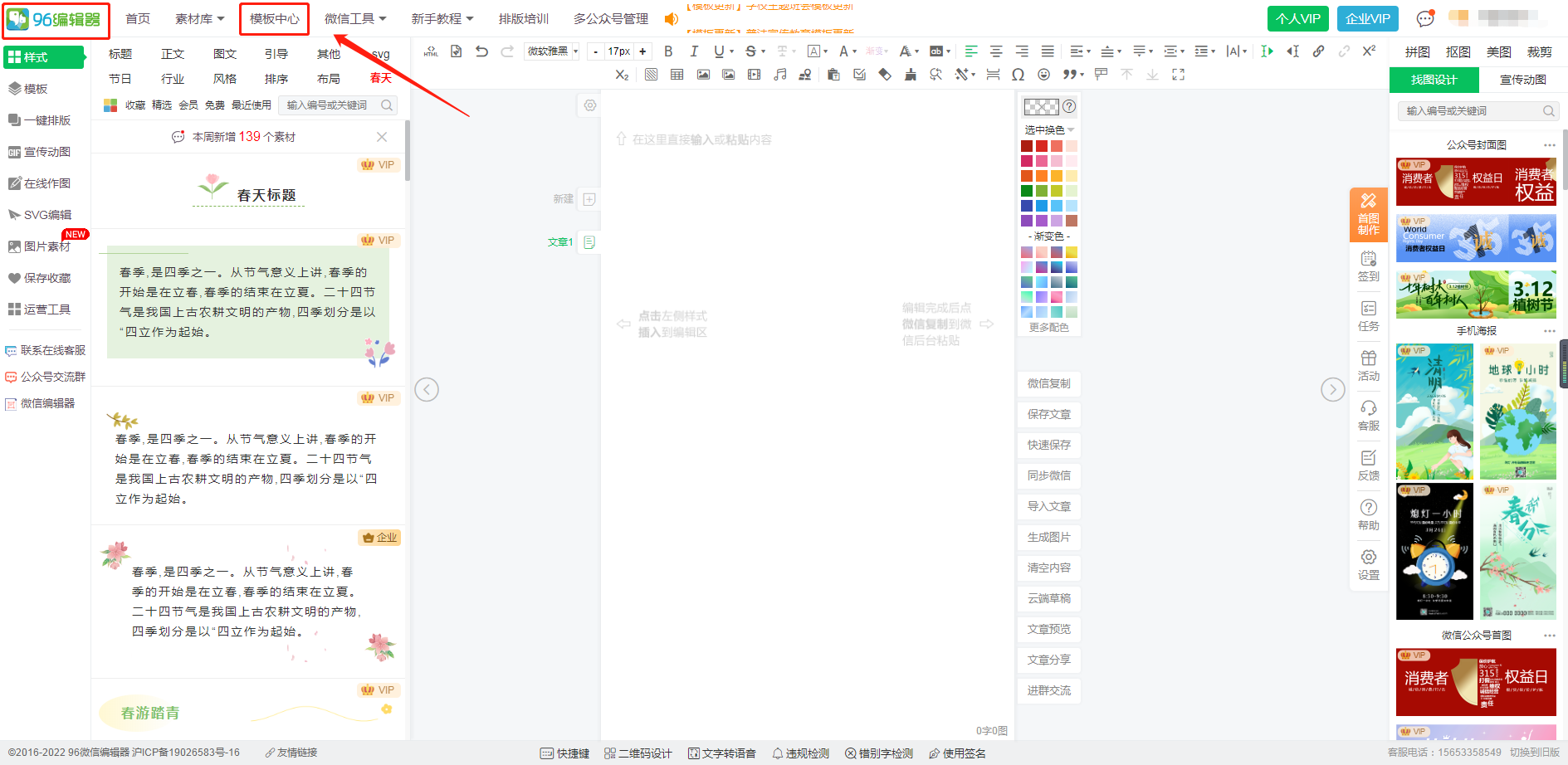
Task: Click the 清空内容 button
Action: click(1048, 568)
